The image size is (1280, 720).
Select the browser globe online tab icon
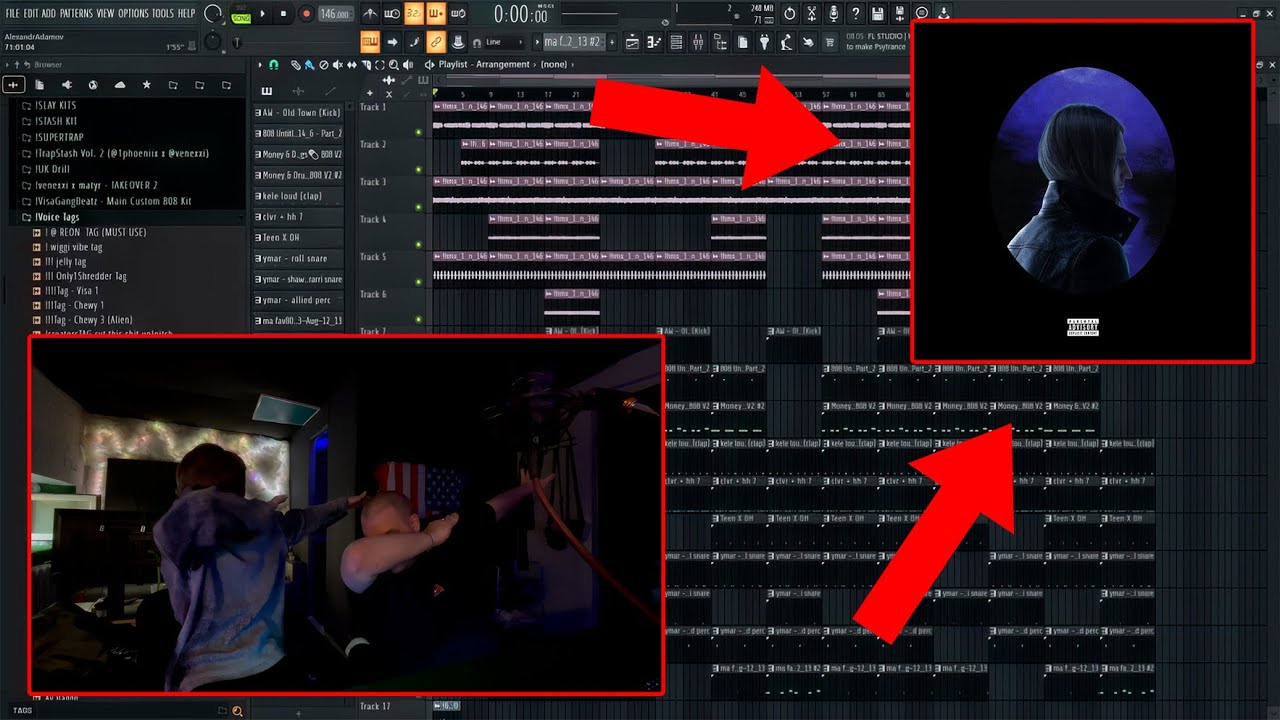93,85
